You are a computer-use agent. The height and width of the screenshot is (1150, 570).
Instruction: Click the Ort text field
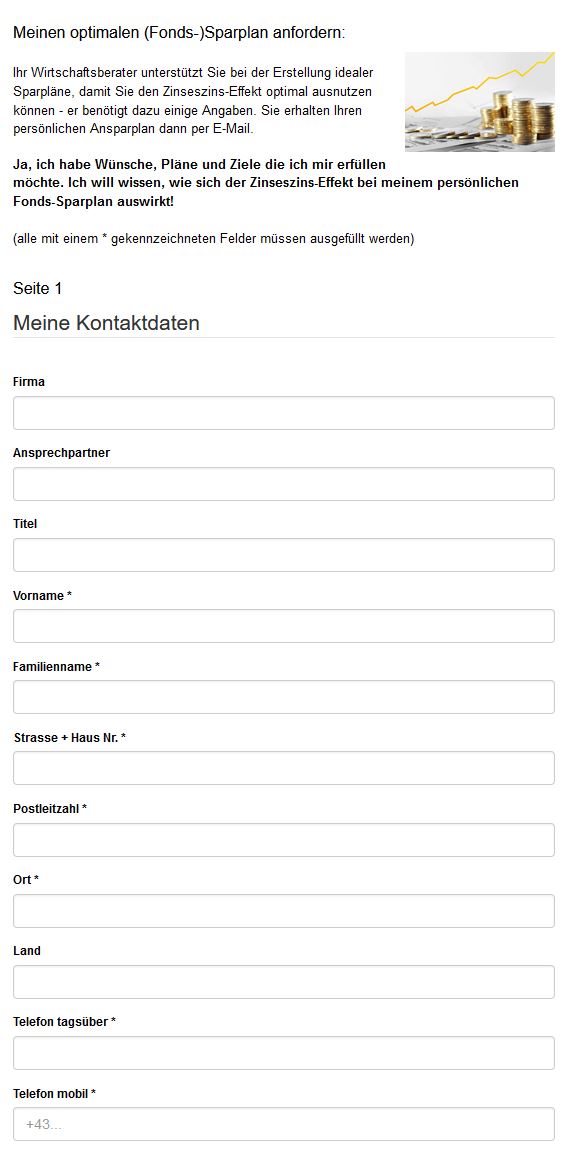point(284,911)
